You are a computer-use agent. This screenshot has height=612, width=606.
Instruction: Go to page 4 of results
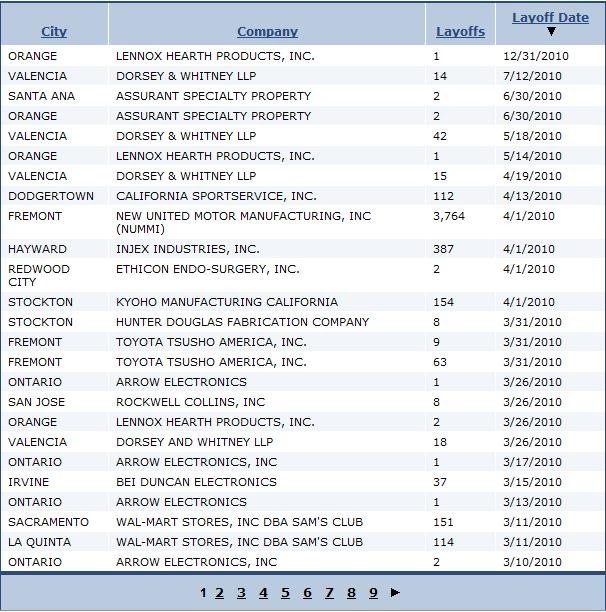click(263, 592)
